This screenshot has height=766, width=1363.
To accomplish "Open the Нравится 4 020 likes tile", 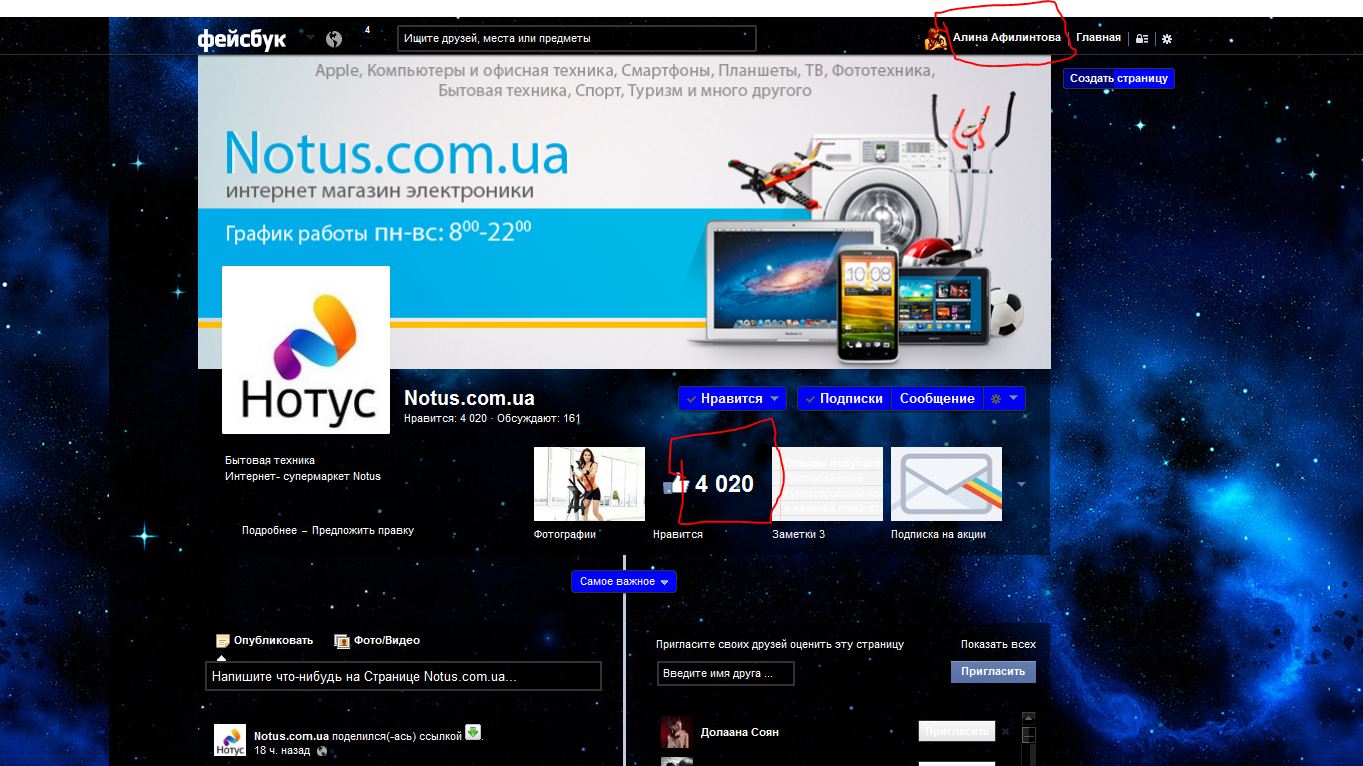I will pyautogui.click(x=708, y=484).
